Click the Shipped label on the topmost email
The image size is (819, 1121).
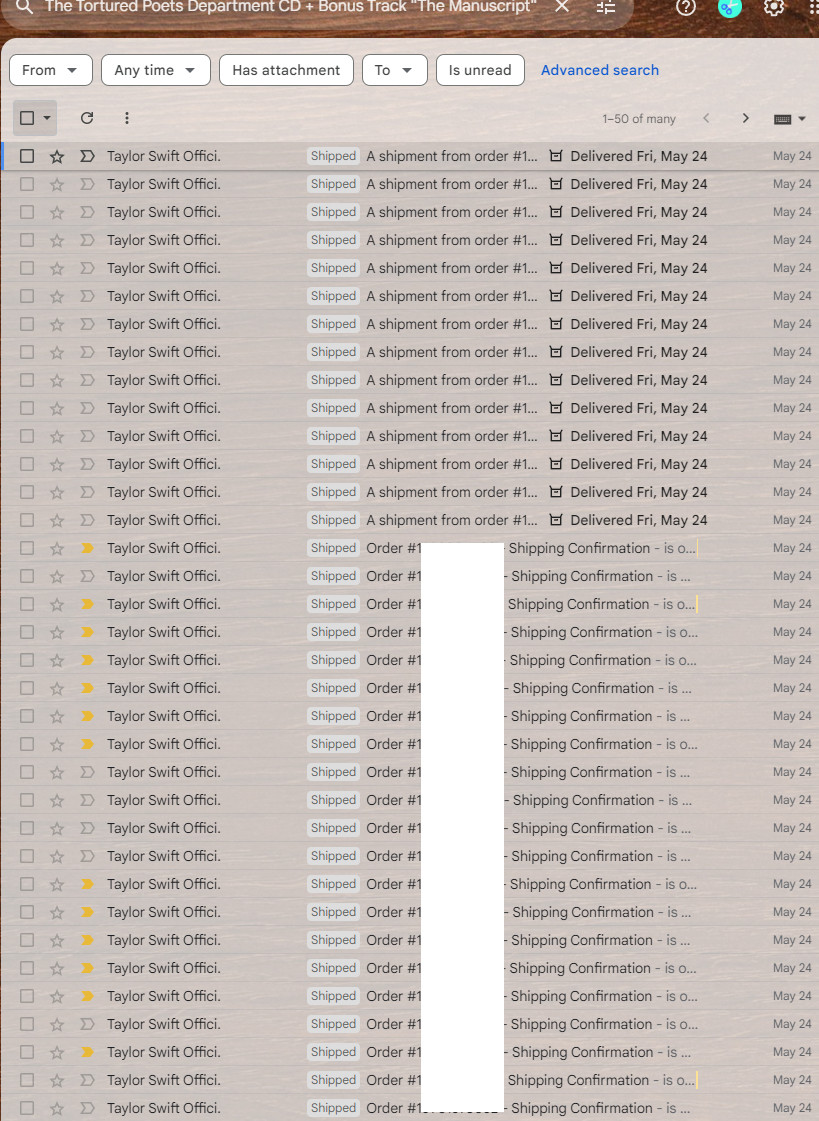333,156
